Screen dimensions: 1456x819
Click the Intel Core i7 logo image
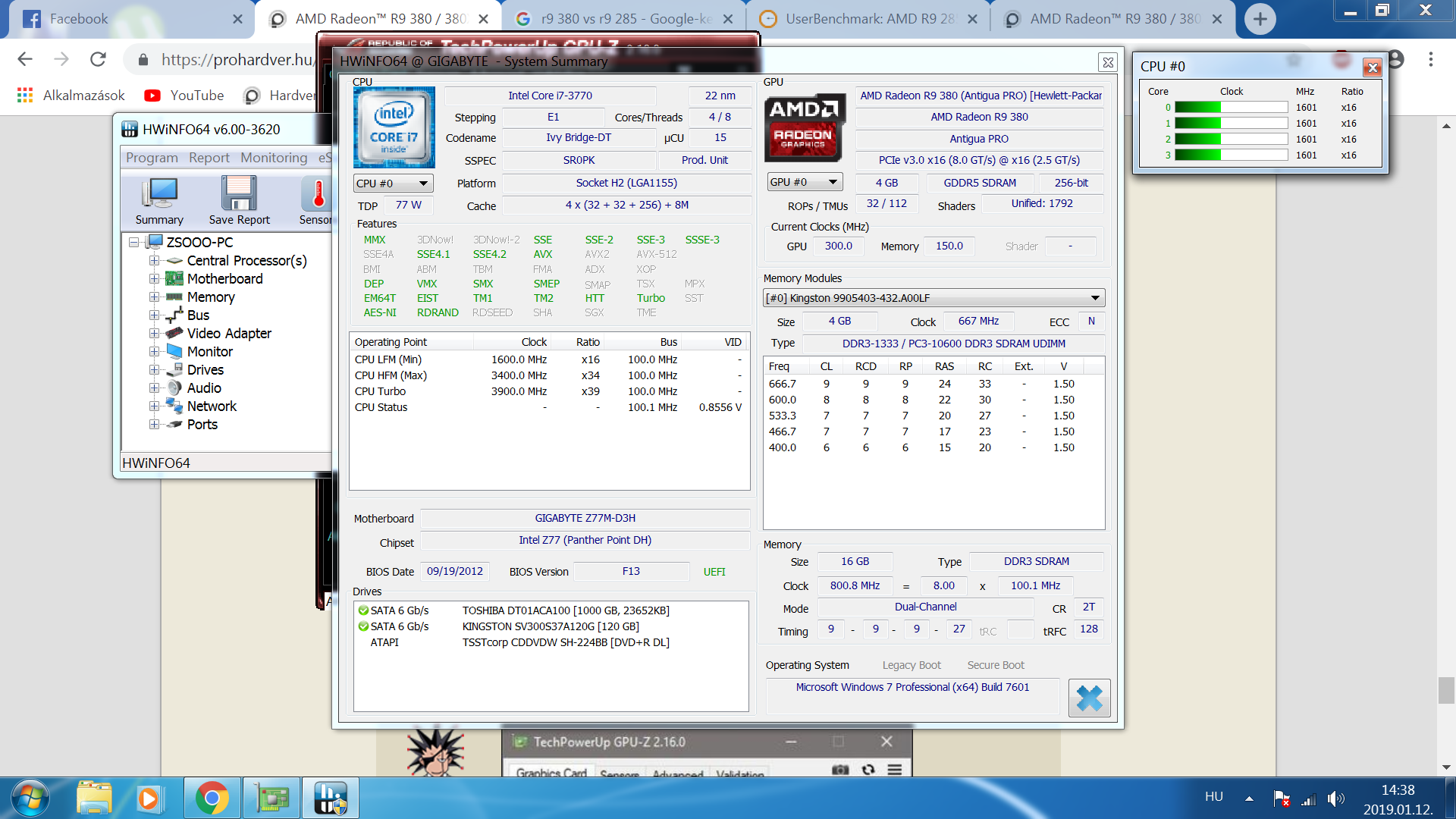coord(394,127)
